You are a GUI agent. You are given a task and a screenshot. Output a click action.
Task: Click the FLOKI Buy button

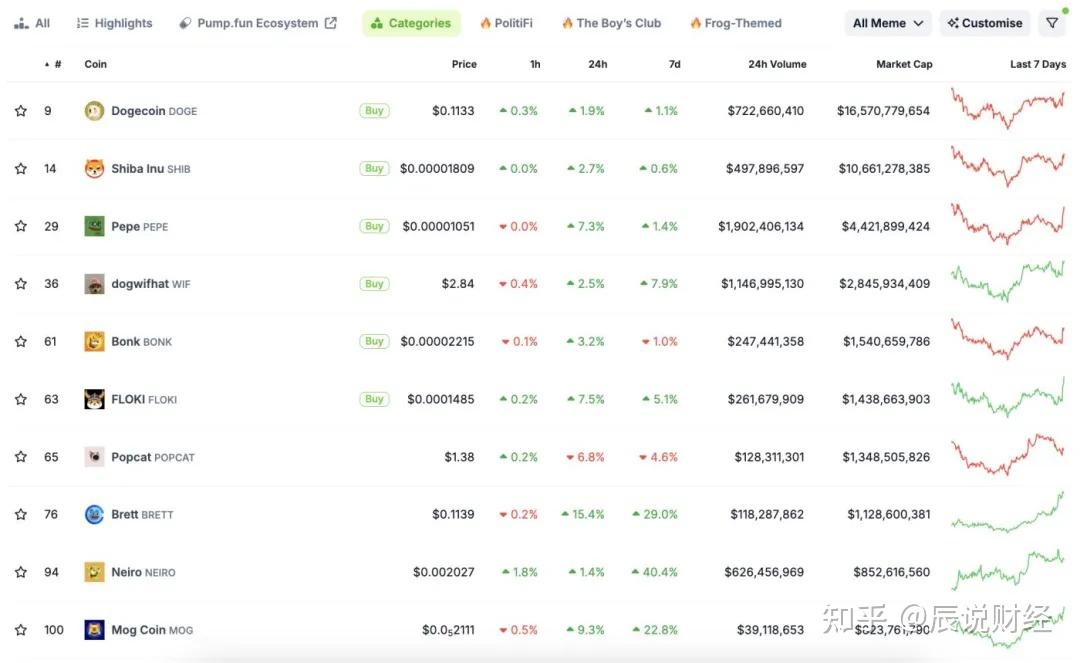(x=374, y=399)
